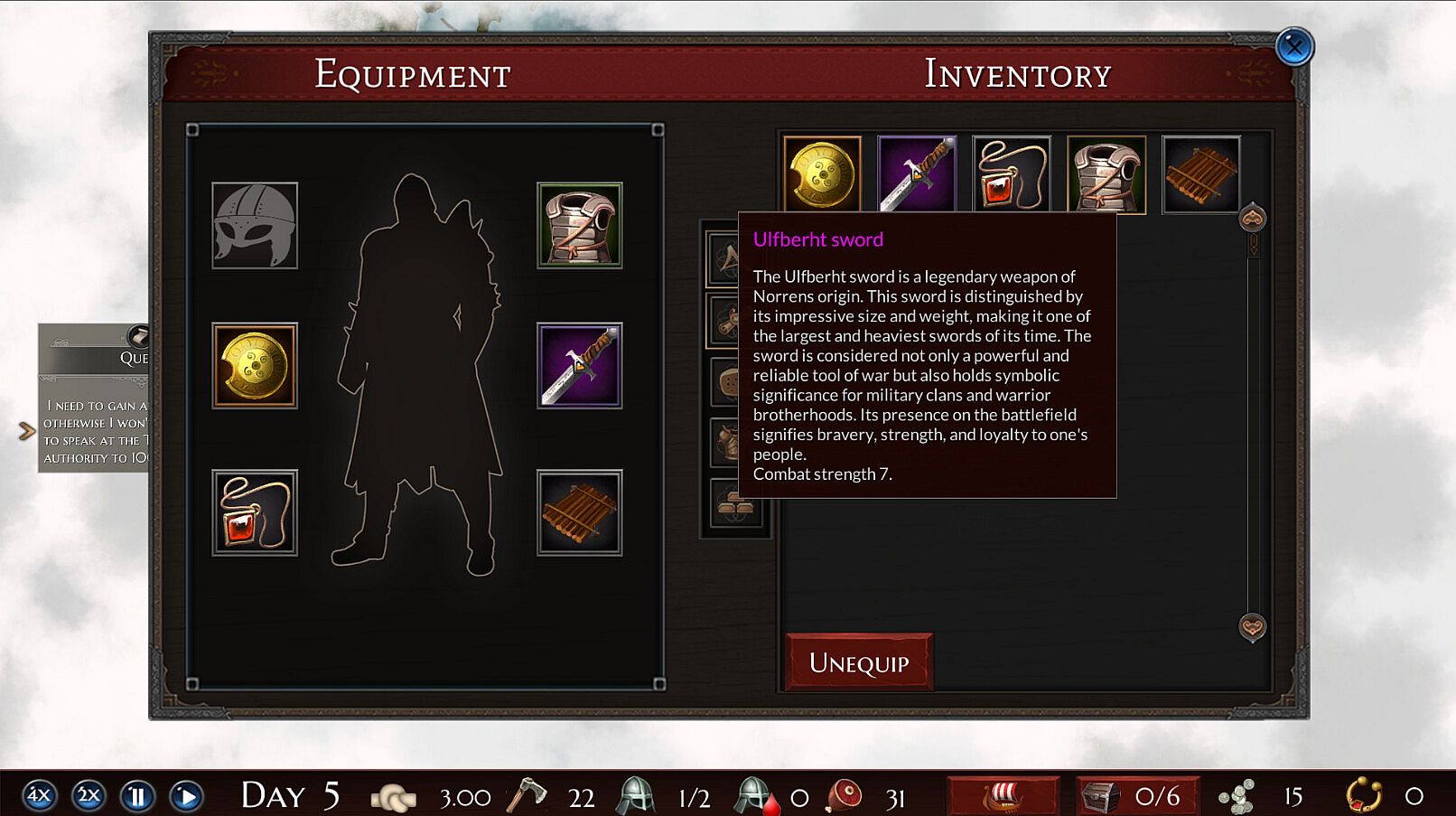Click the Unequip button

(859, 662)
